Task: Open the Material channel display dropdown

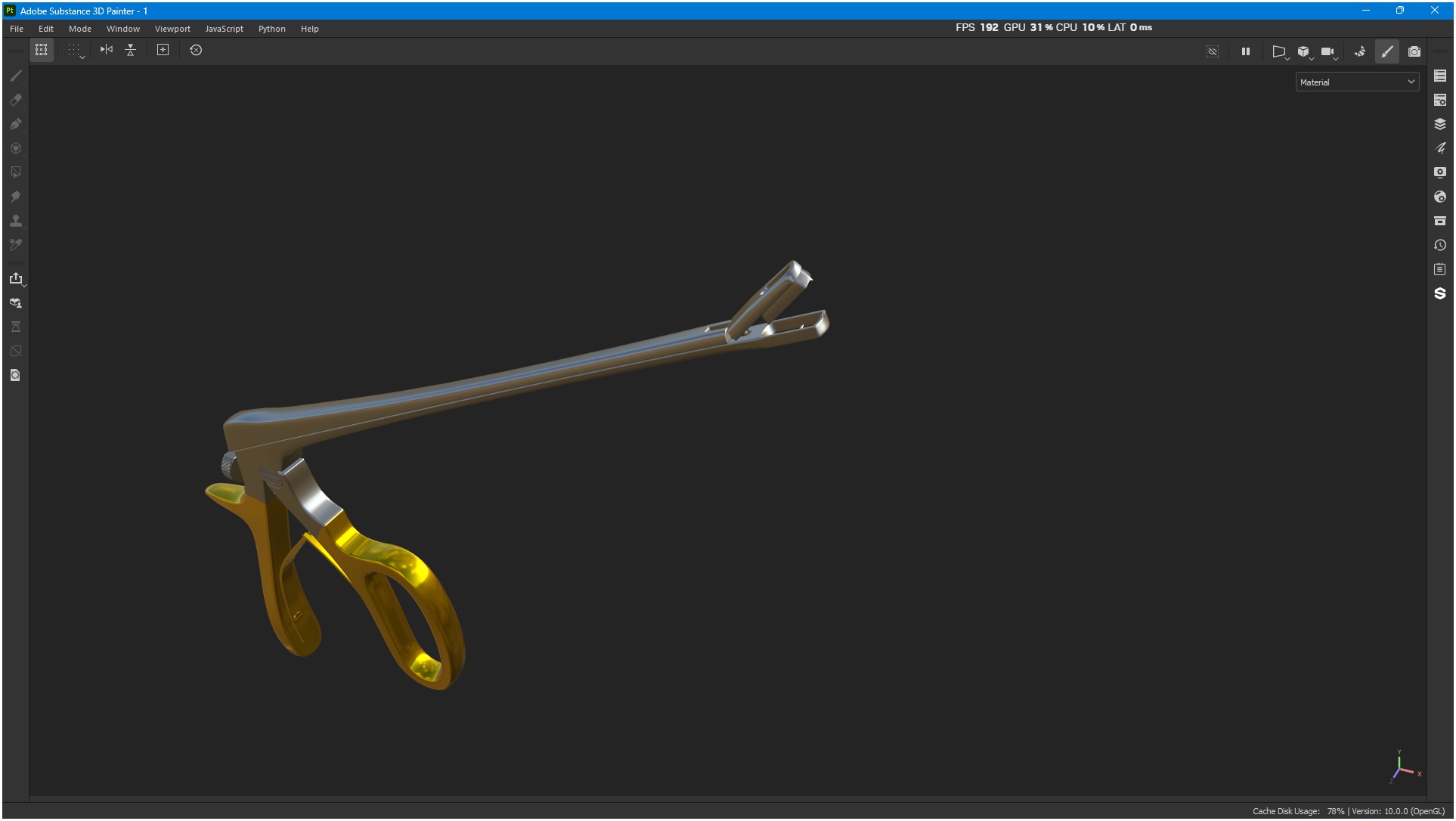Action: tap(1357, 82)
